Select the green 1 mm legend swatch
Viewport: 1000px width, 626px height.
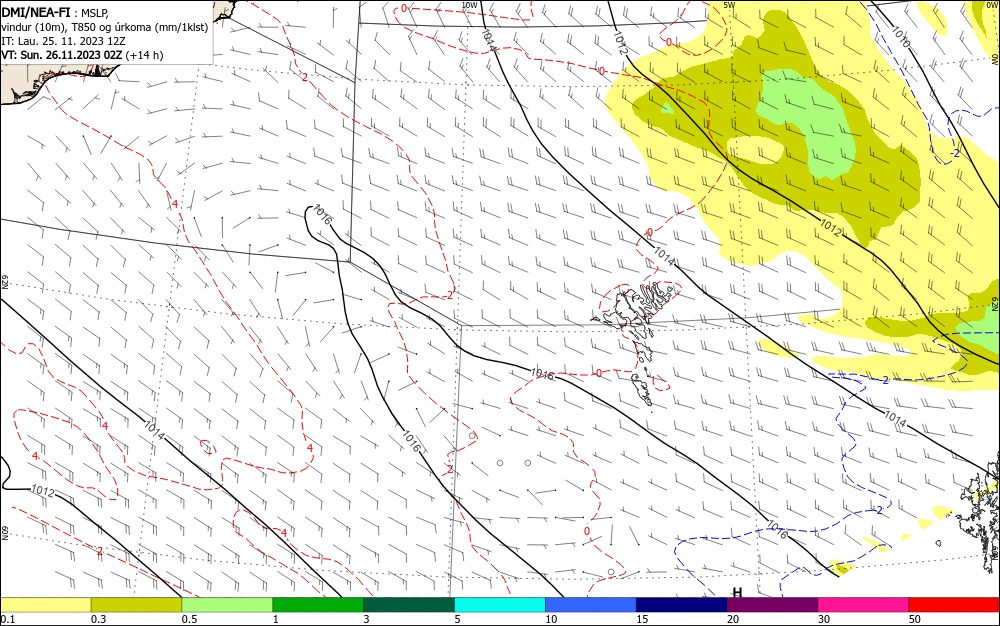tap(318, 605)
